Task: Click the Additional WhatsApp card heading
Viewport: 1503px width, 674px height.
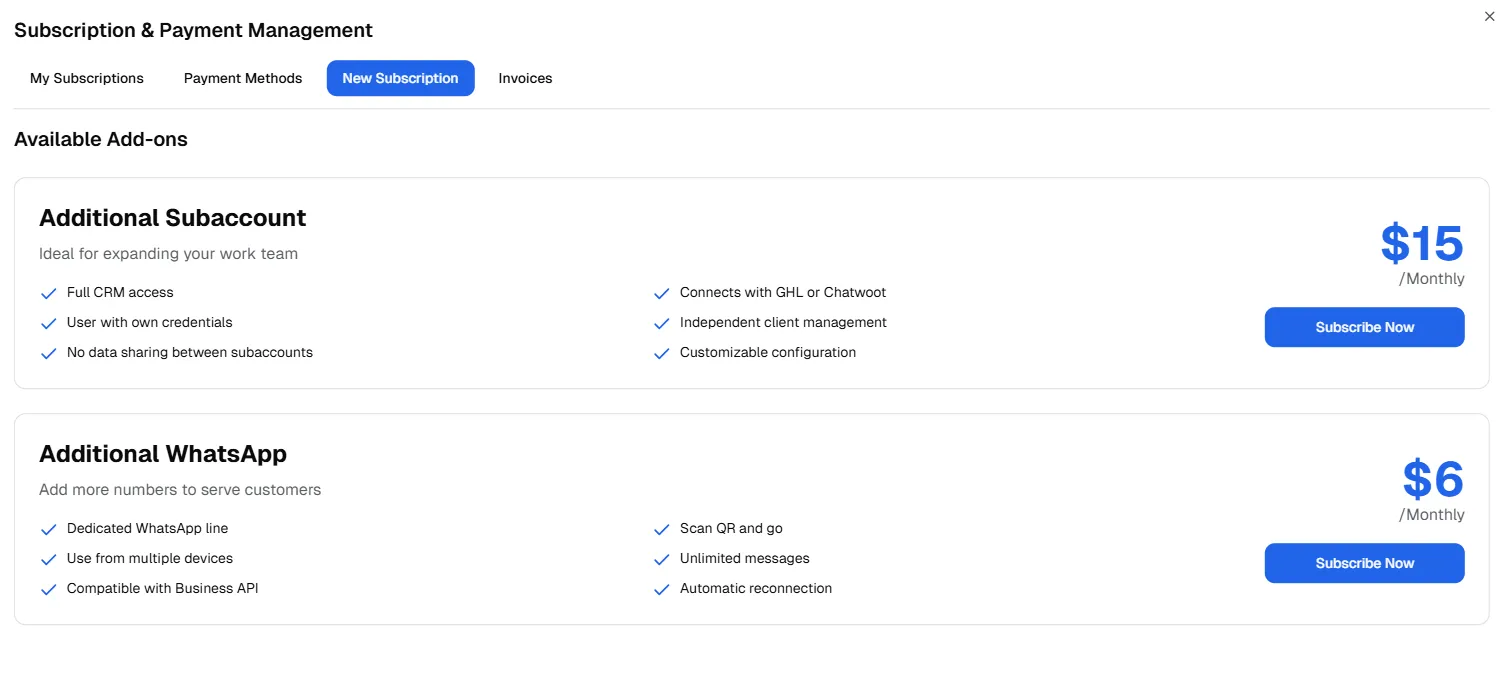Action: click(x=163, y=454)
